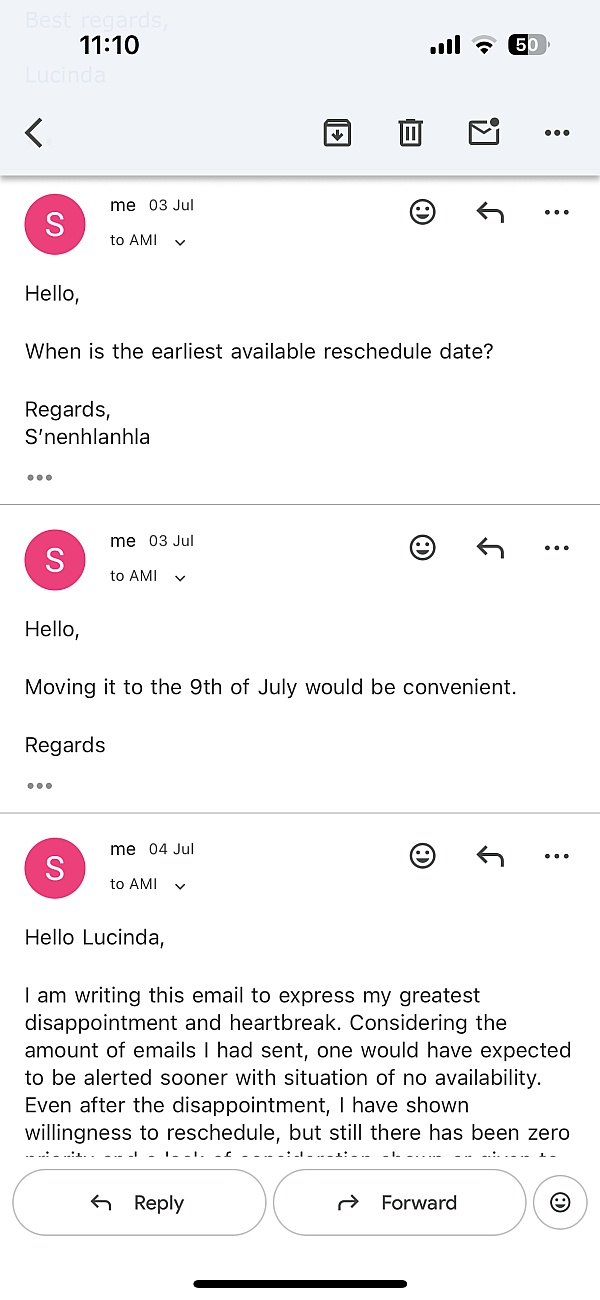Add emoji reaction to the '9th of July' email
600x1300 pixels.
(x=423, y=548)
